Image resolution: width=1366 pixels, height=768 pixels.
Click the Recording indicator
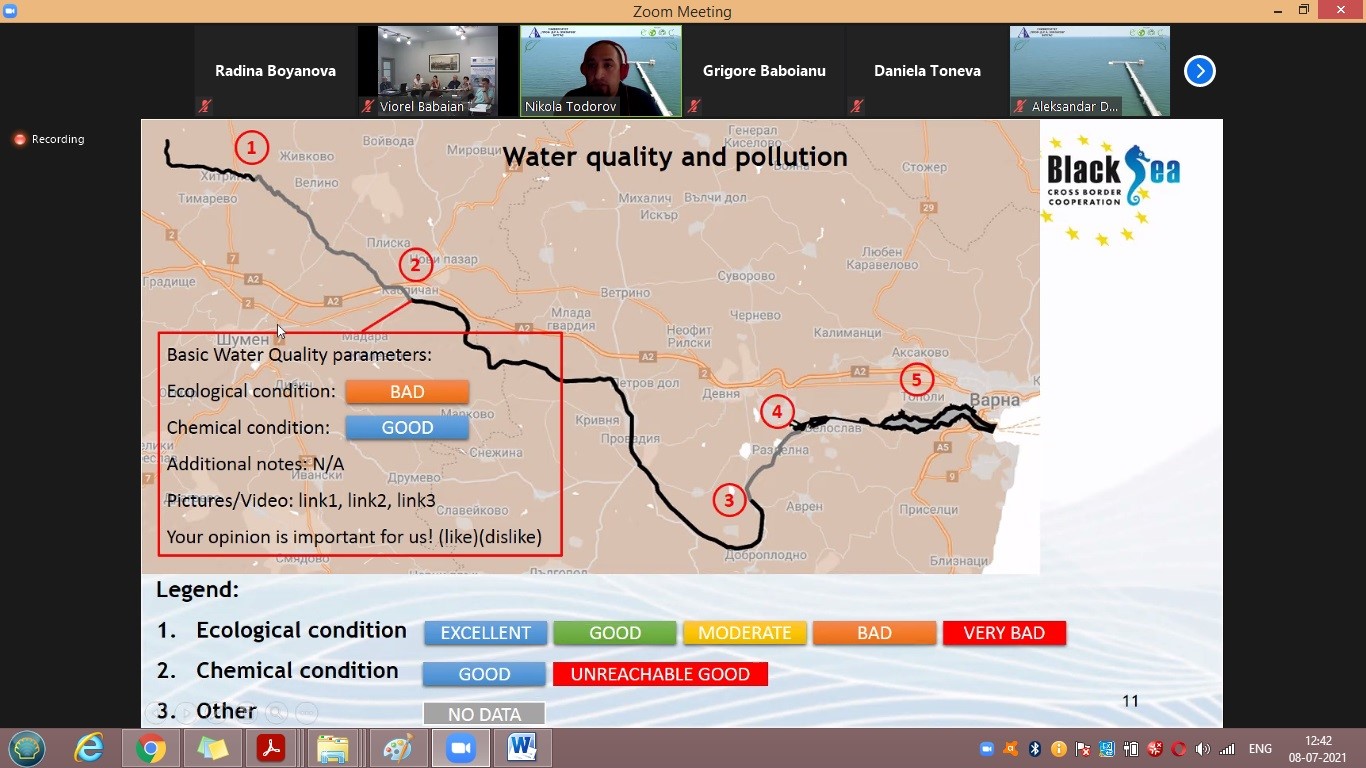(x=48, y=139)
